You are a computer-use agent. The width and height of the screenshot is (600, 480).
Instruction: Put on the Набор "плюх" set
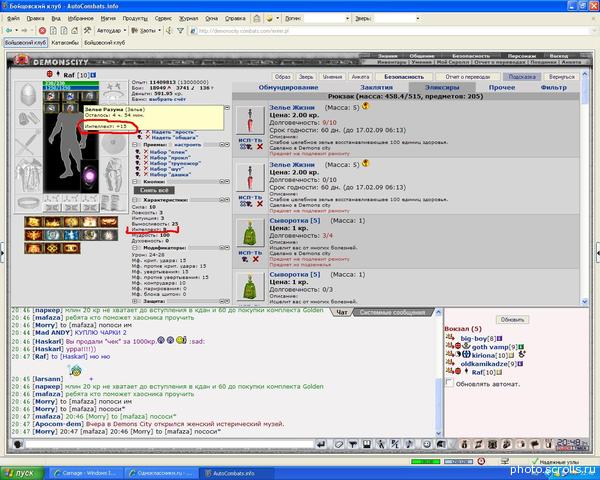(x=168, y=152)
